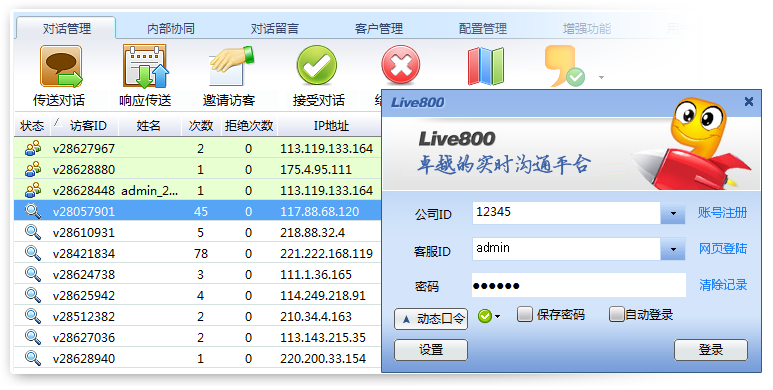The width and height of the screenshot is (773, 390).
Task: Switch to the 对话留言 tab
Action: click(275, 29)
